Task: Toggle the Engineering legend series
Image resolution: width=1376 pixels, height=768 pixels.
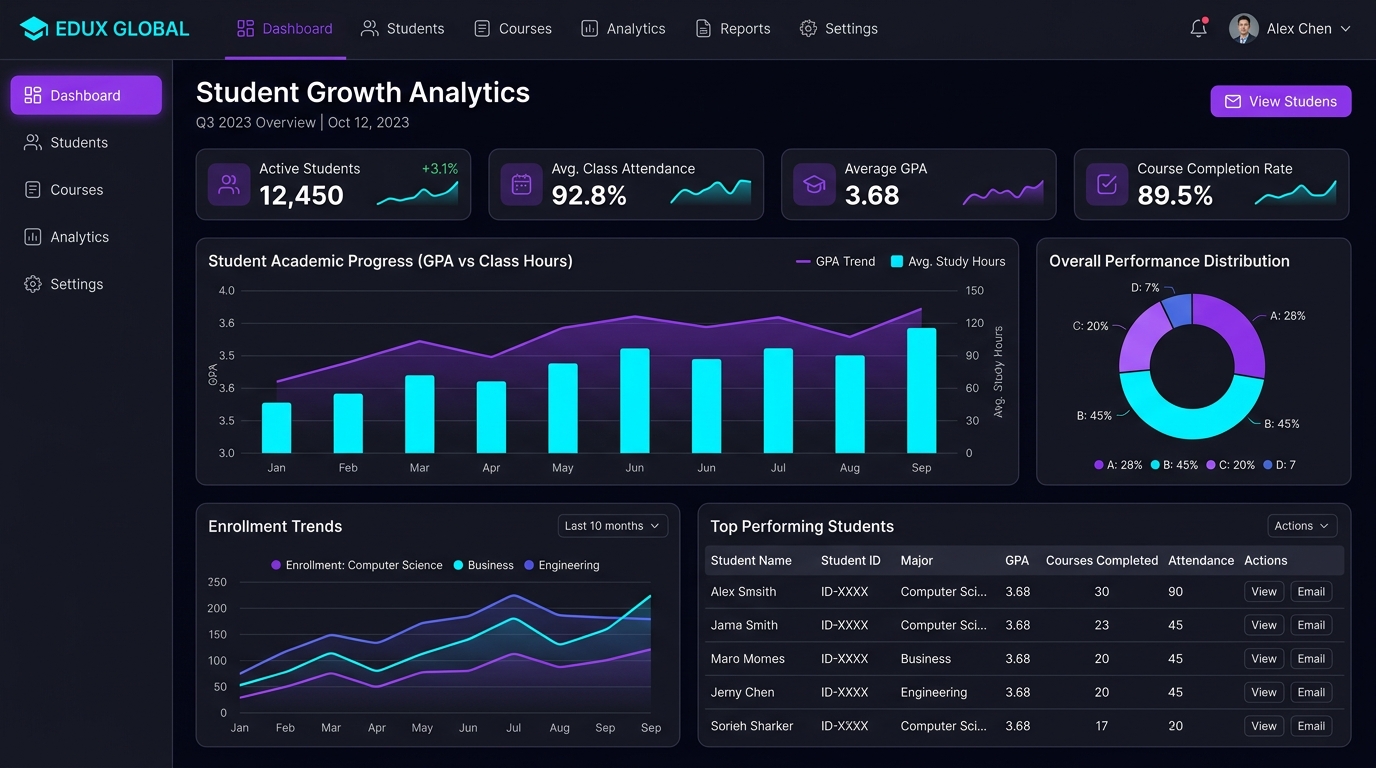Action: point(562,565)
